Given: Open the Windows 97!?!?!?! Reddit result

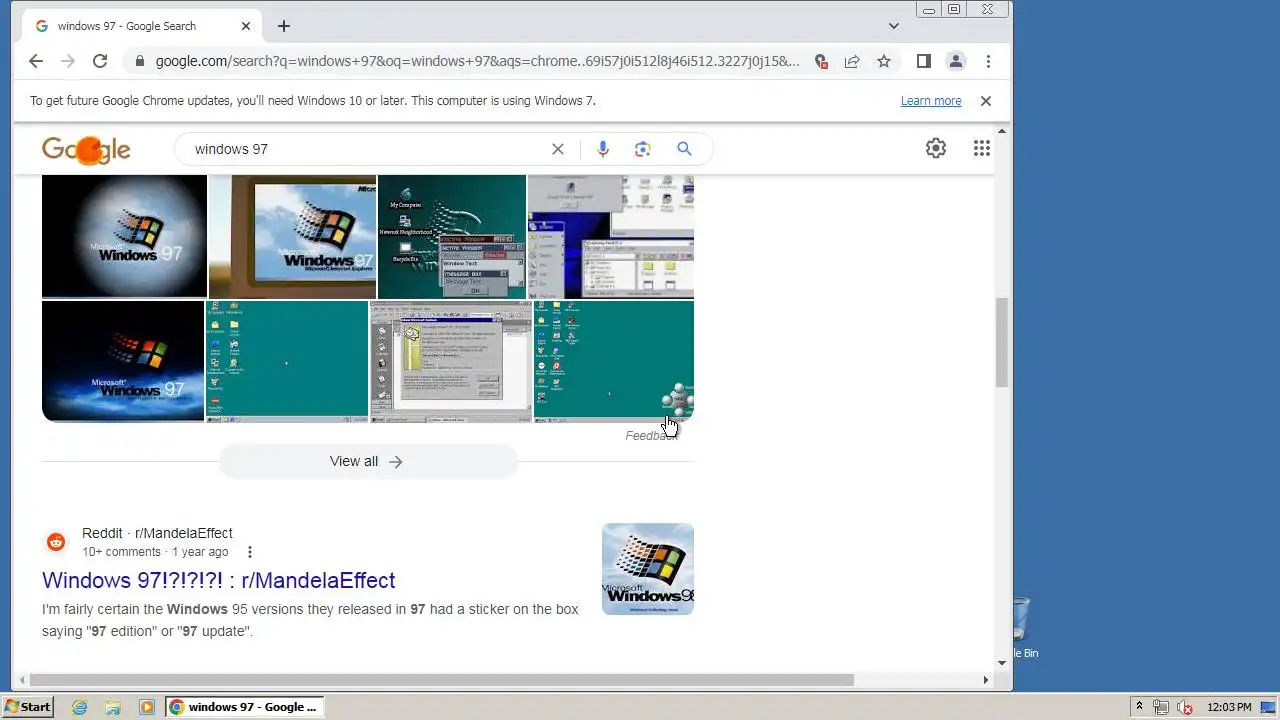Looking at the screenshot, I should point(218,580).
